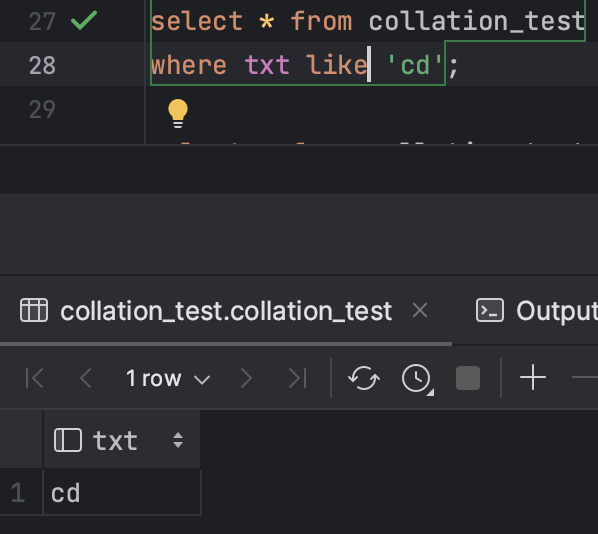
Task: Reload the query result data
Action: pyautogui.click(x=363, y=378)
